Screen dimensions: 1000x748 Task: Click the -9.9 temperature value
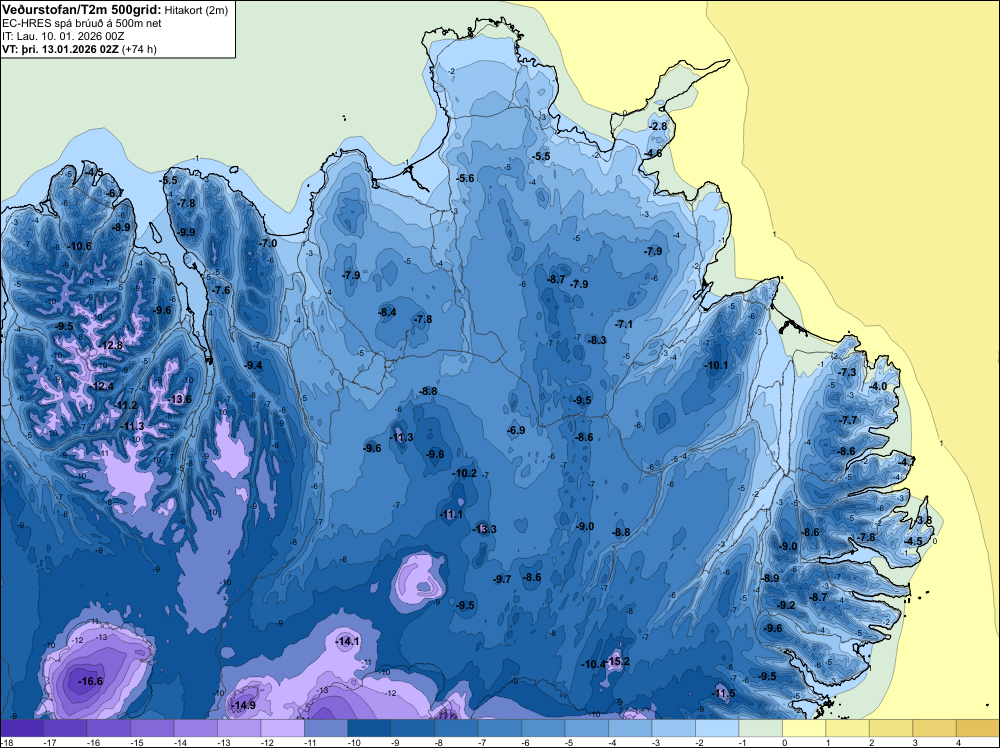[x=186, y=232]
